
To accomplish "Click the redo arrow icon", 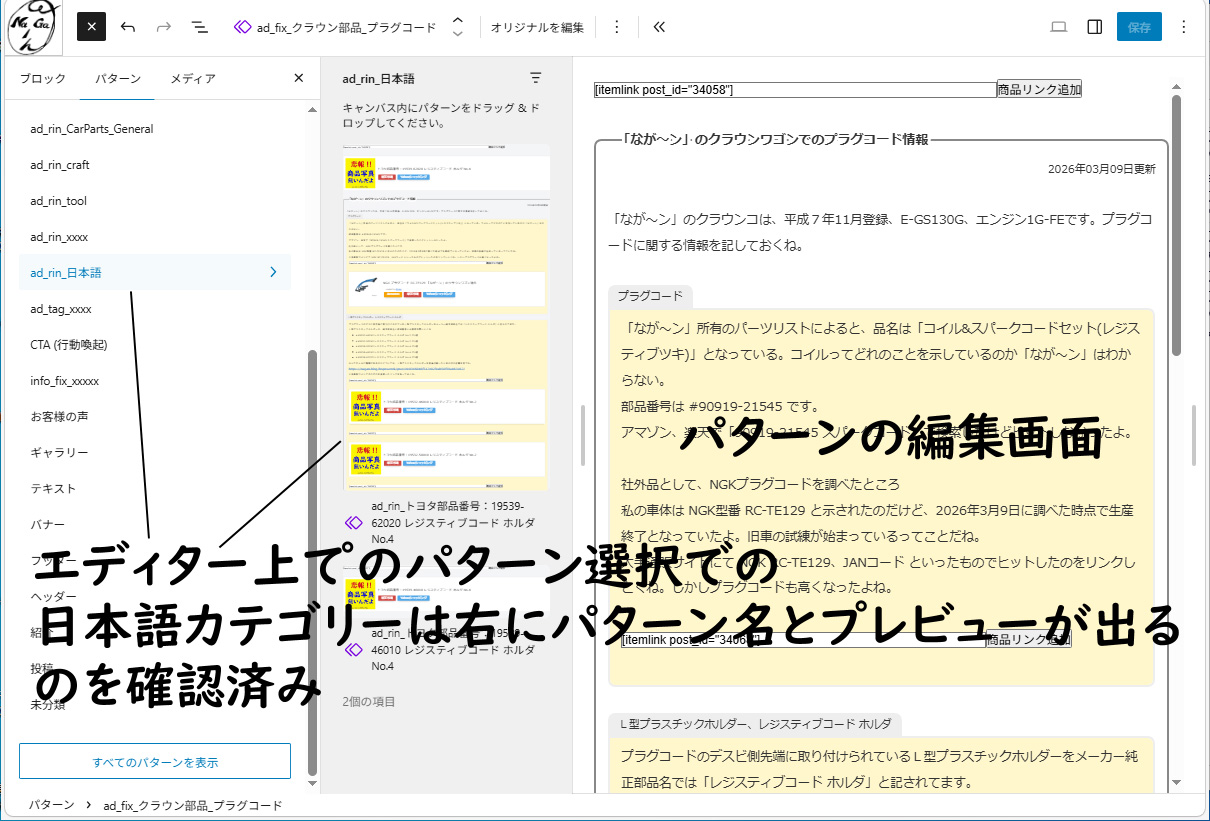I will (x=164, y=27).
